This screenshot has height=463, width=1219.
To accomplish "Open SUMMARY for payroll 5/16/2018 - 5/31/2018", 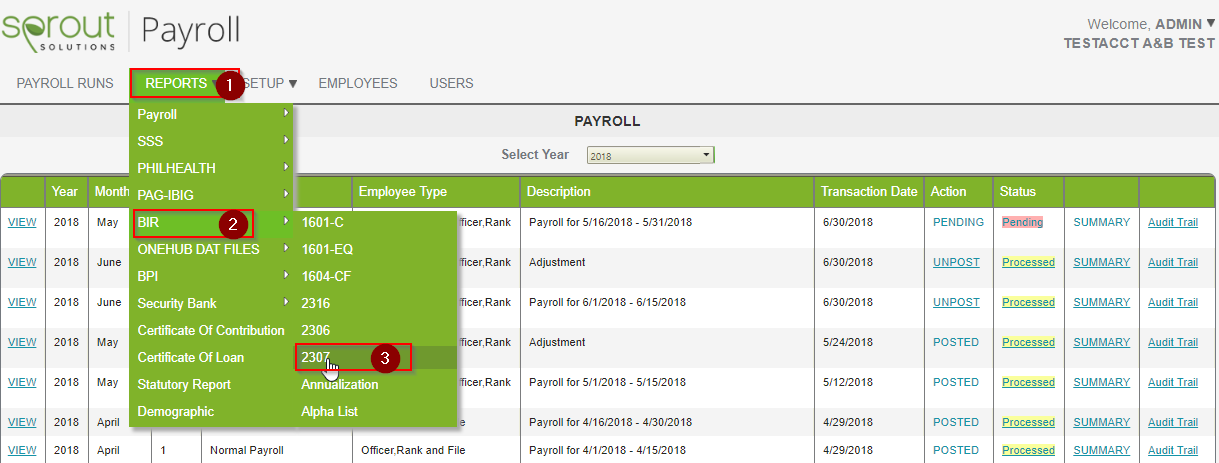I will pos(1102,222).
